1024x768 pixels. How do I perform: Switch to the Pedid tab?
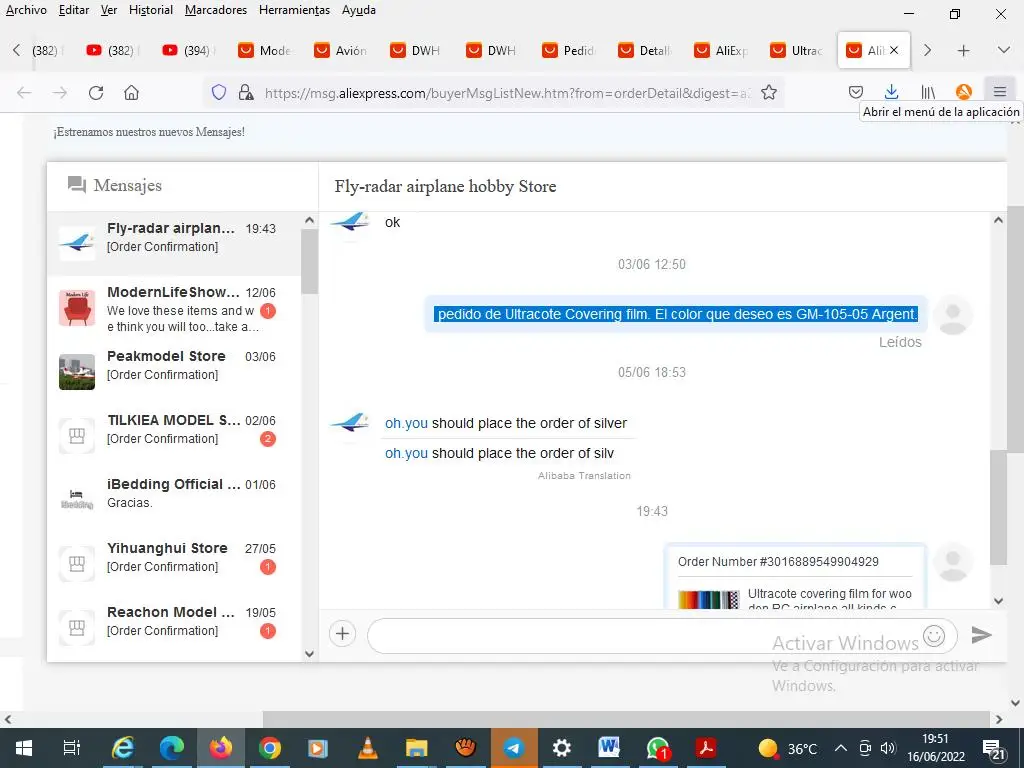point(570,50)
